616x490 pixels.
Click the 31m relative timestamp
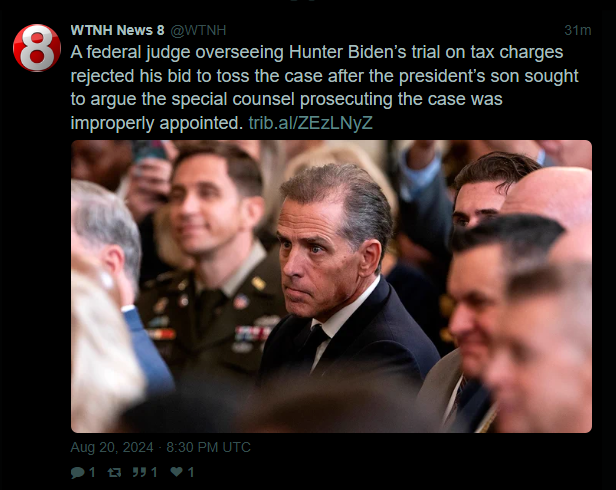578,30
